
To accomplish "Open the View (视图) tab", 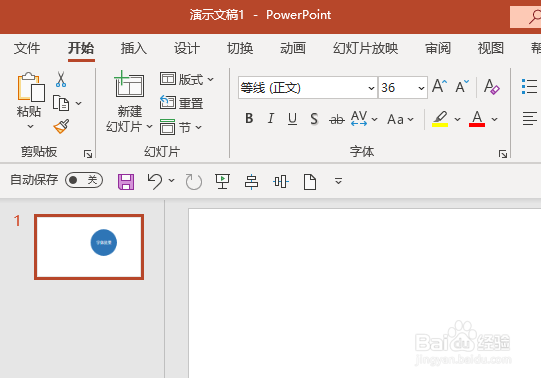I will click(x=491, y=48).
